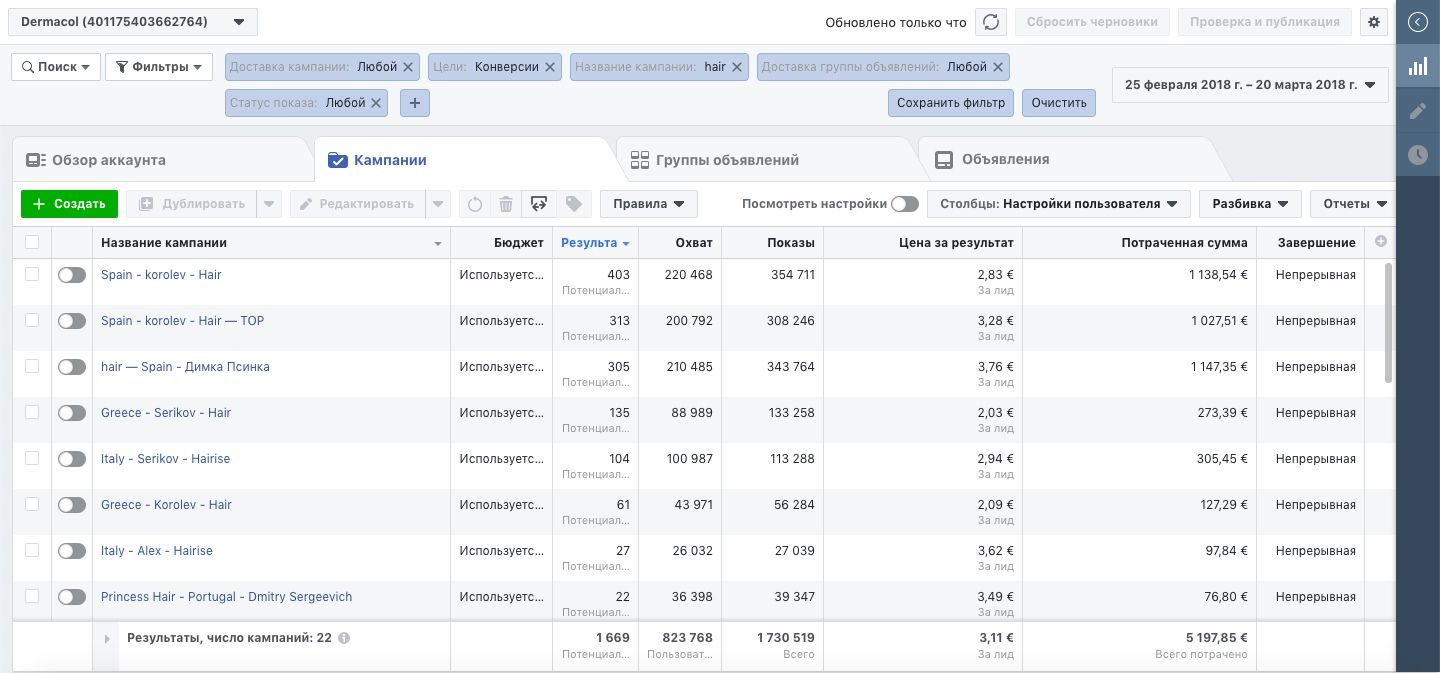Collapse the right sidebar with the arrow icon
Viewport: 1440px width, 673px height.
(1418, 22)
